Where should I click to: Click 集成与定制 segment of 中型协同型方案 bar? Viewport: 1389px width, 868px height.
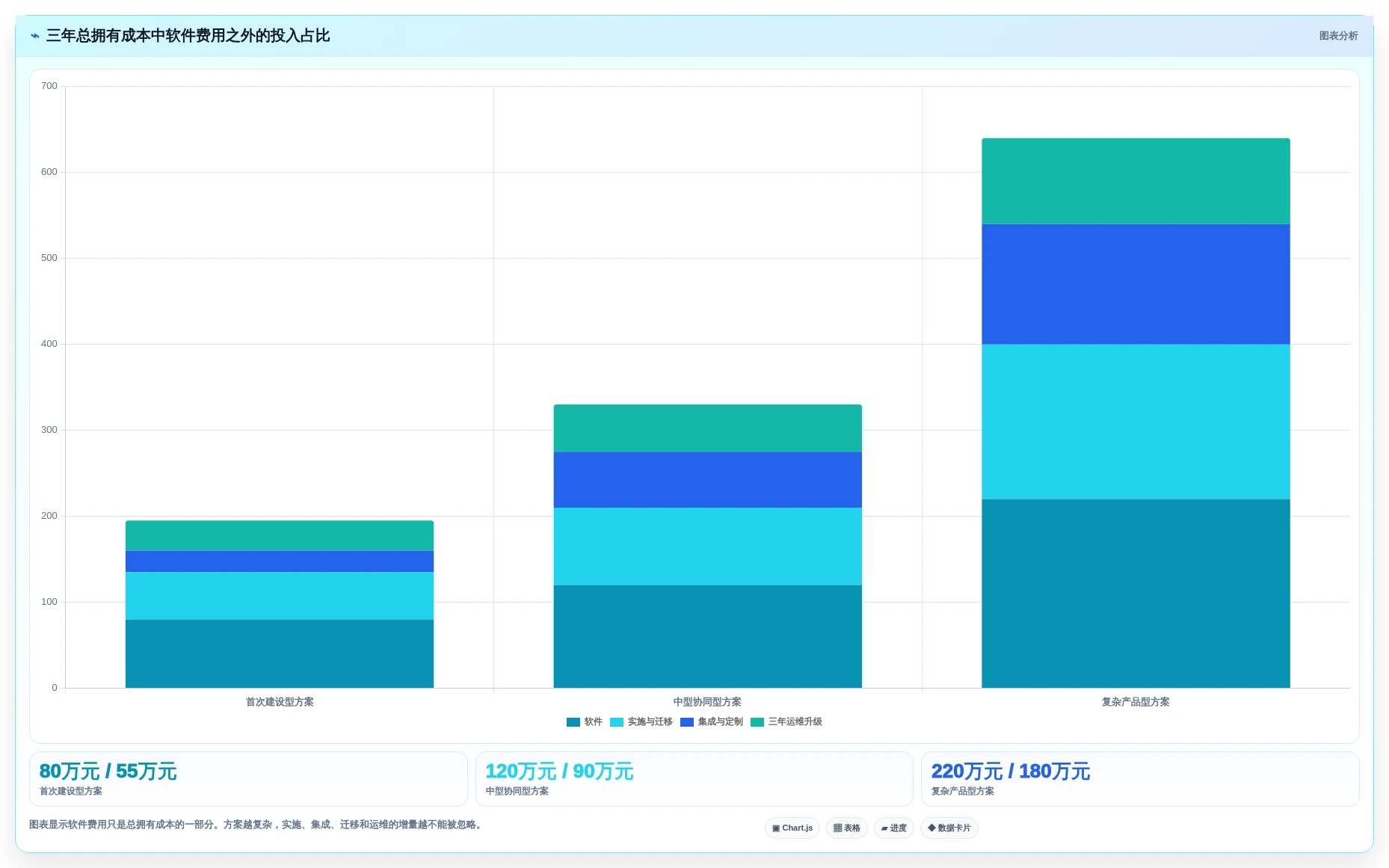(708, 480)
